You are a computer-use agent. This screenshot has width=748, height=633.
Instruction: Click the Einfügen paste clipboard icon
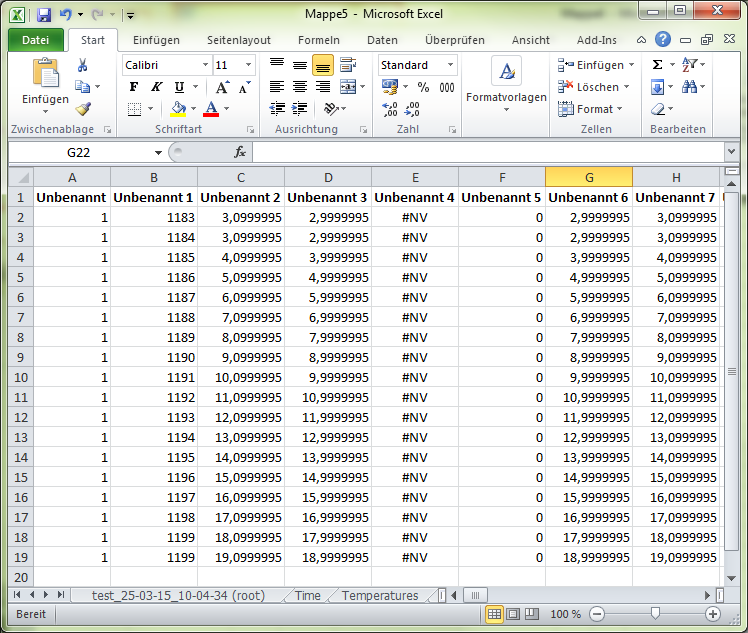tap(45, 73)
